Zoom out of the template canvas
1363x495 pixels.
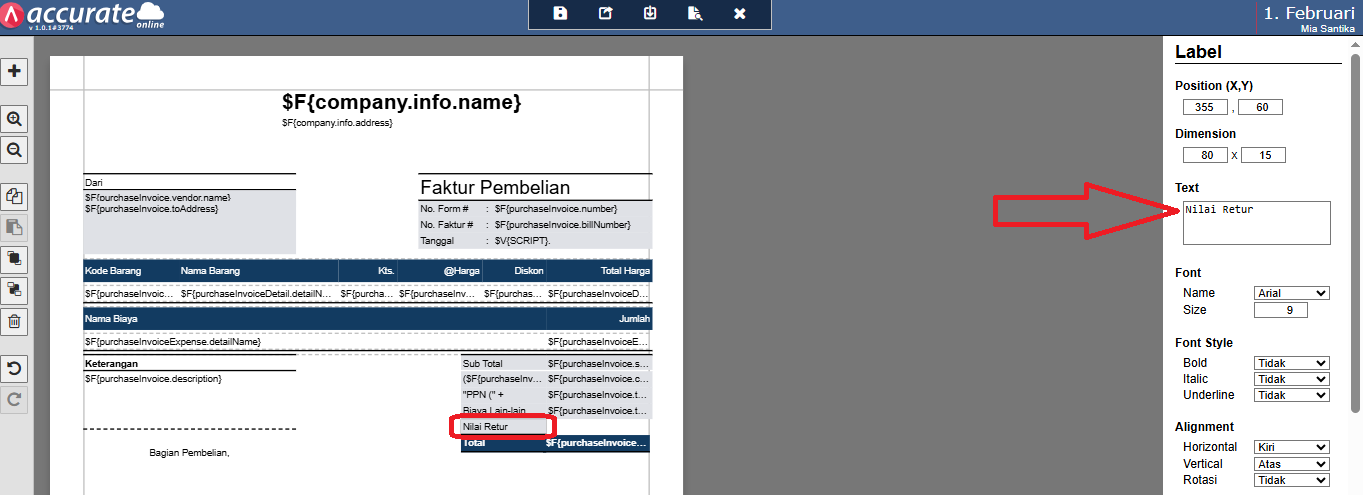(x=15, y=150)
